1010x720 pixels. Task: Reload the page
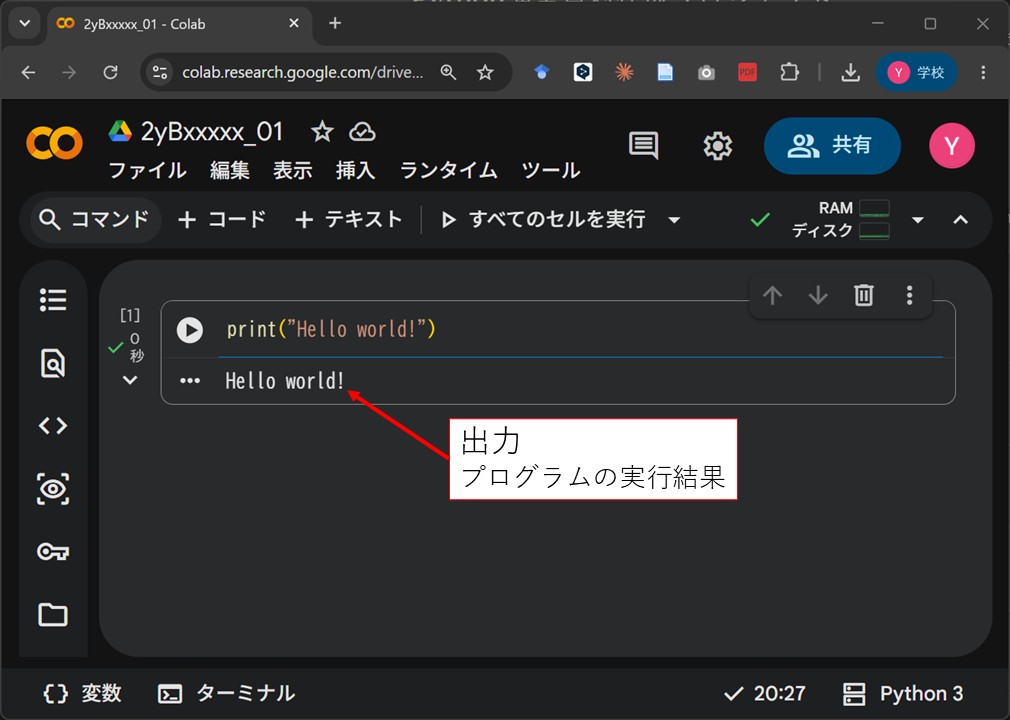pos(111,72)
